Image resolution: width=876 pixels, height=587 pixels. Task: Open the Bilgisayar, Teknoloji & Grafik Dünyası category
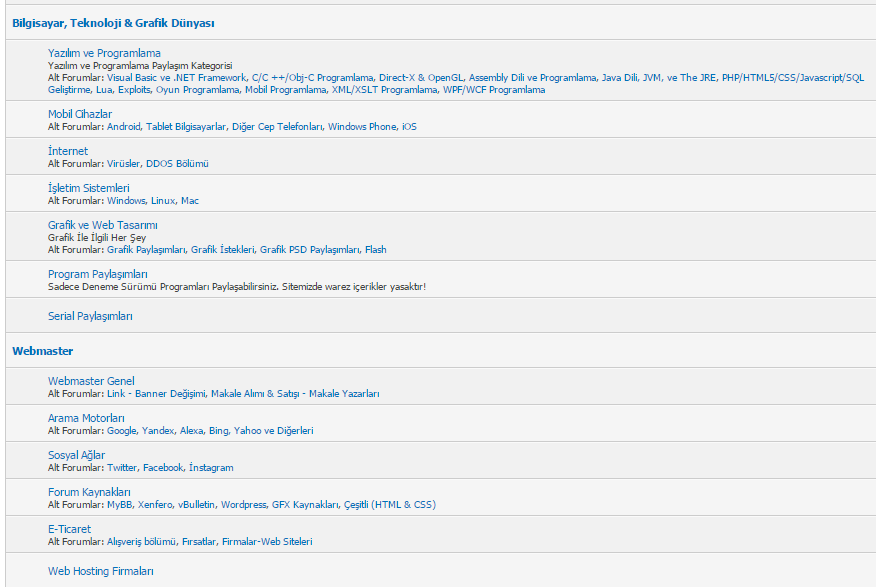click(113, 23)
